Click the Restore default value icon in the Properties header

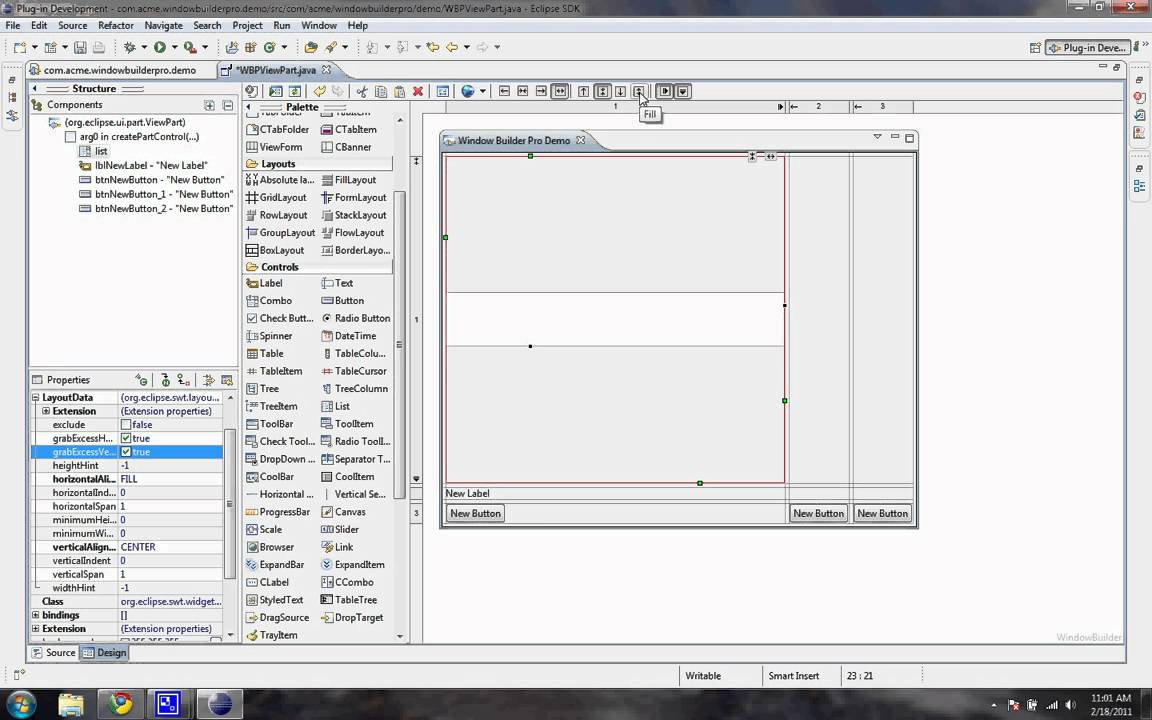pos(227,380)
